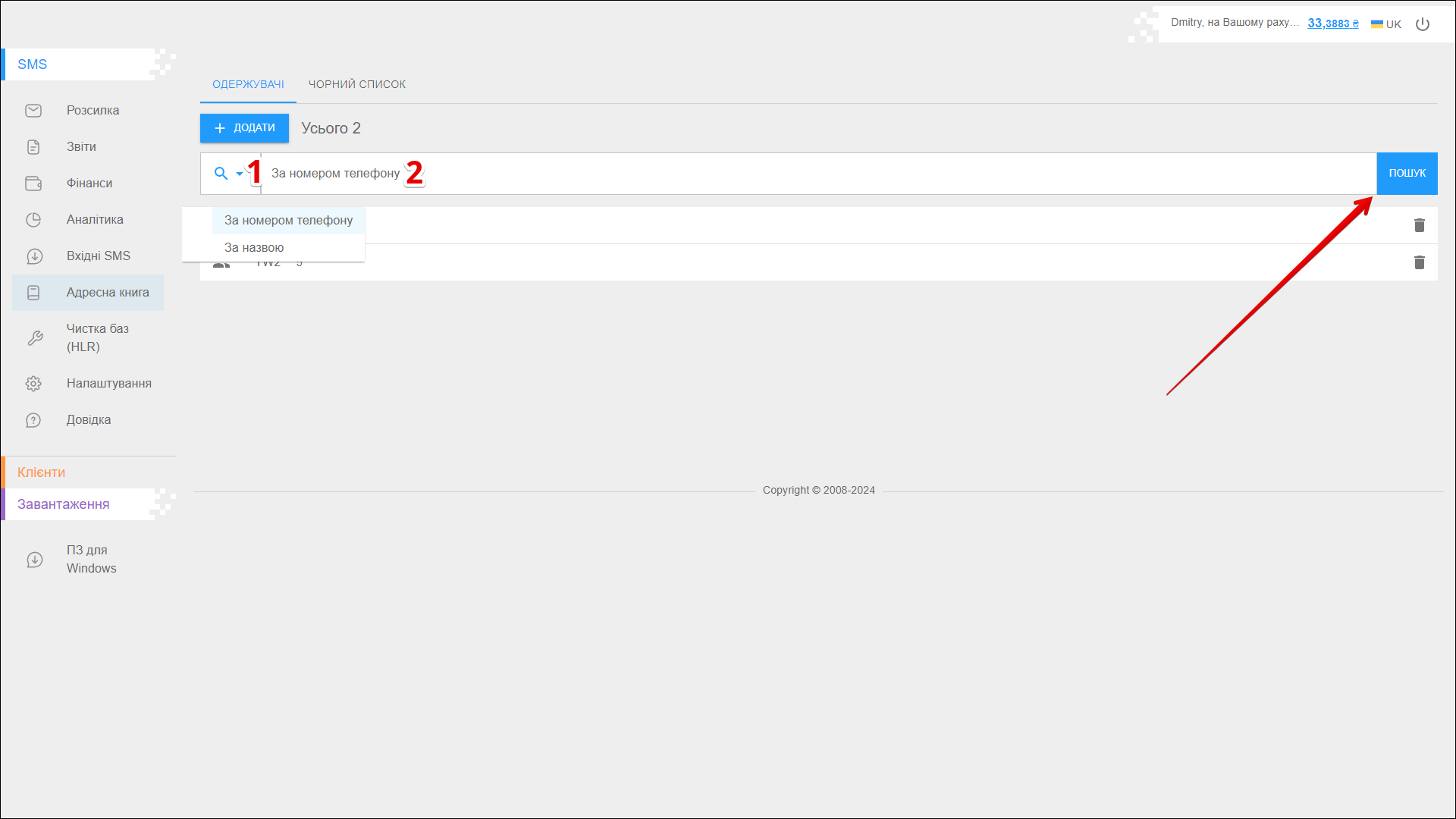
Task: Select the Одержувачі tab
Action: 248,84
